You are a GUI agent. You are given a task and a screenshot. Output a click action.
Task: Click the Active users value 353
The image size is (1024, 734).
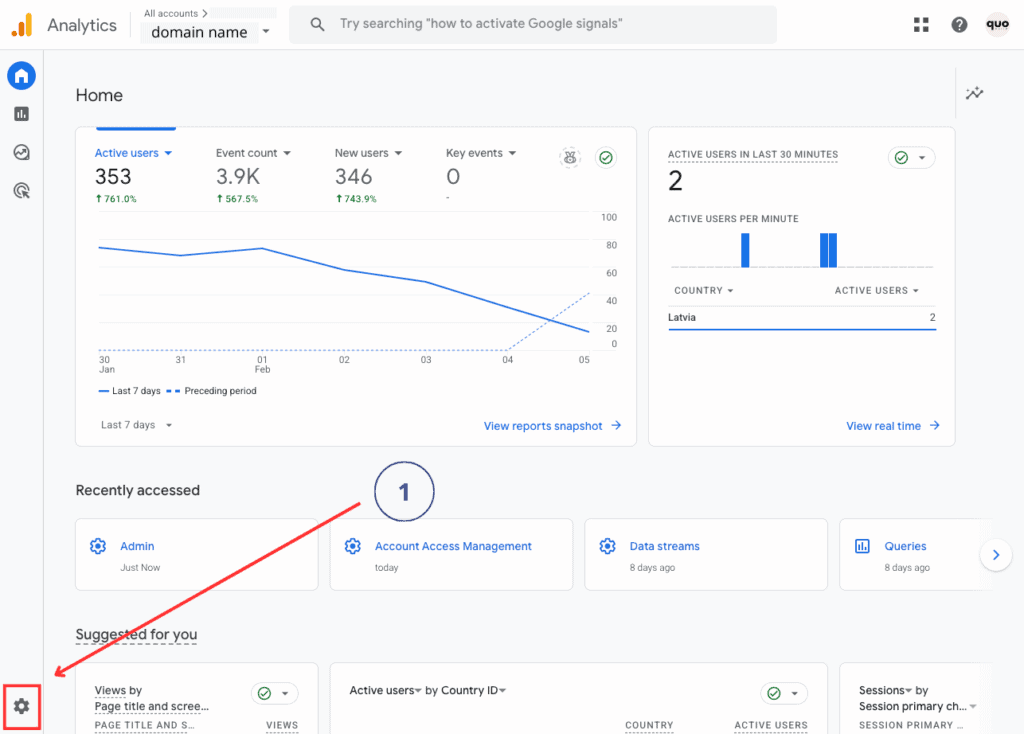(113, 176)
